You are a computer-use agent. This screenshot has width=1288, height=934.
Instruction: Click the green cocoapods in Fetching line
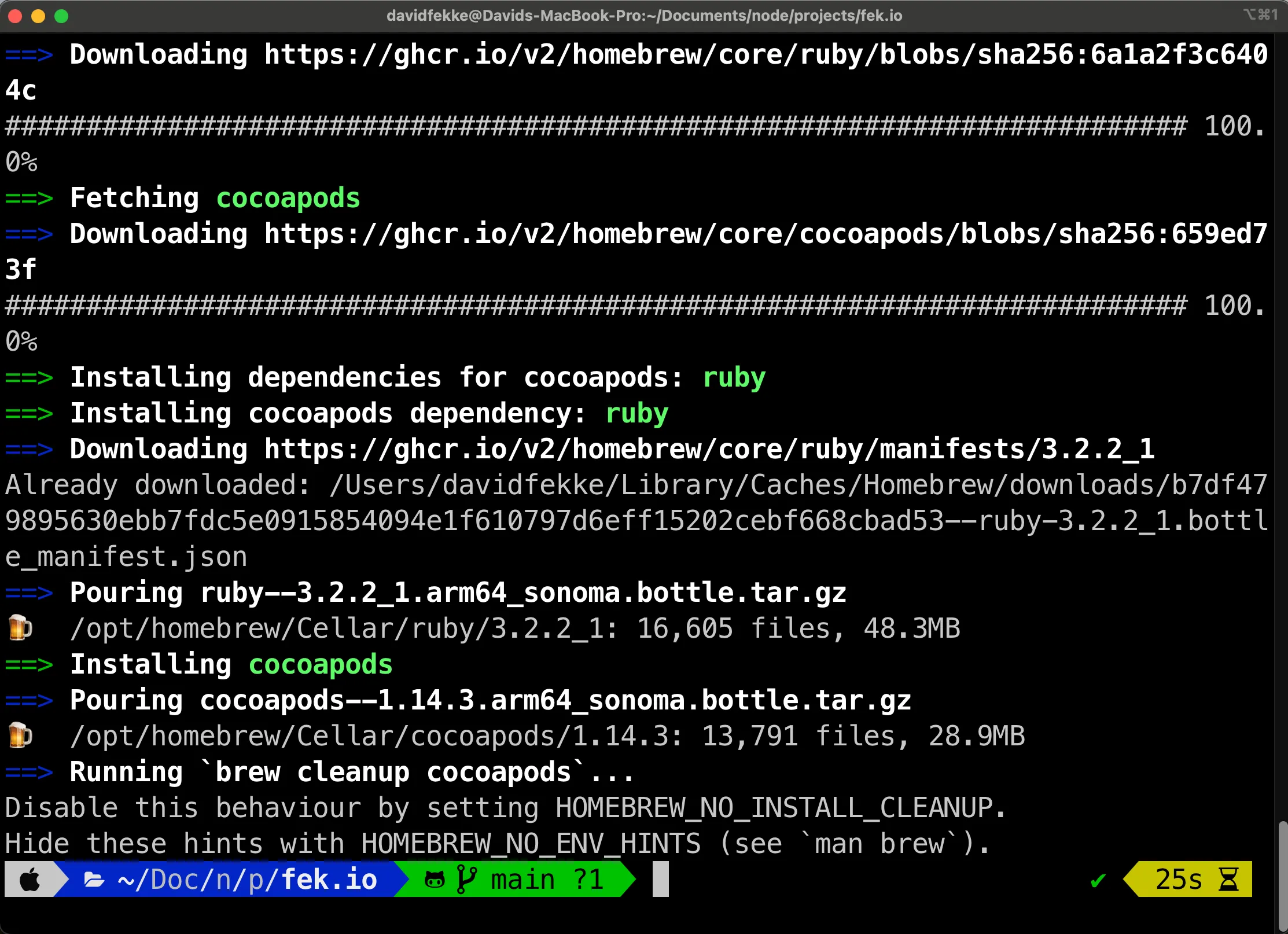point(288,198)
